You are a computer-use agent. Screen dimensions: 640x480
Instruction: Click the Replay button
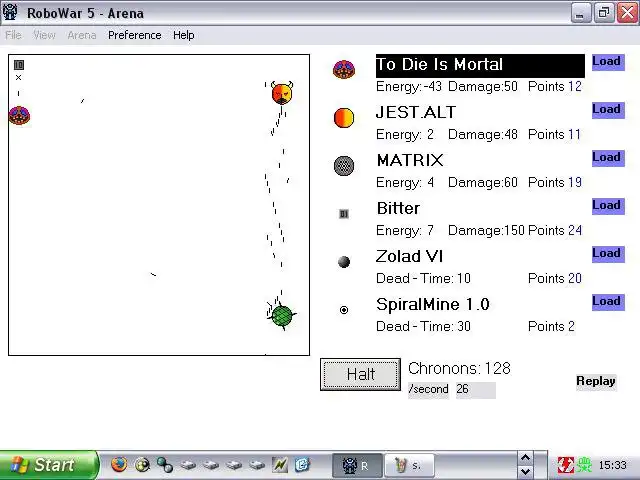(x=596, y=382)
